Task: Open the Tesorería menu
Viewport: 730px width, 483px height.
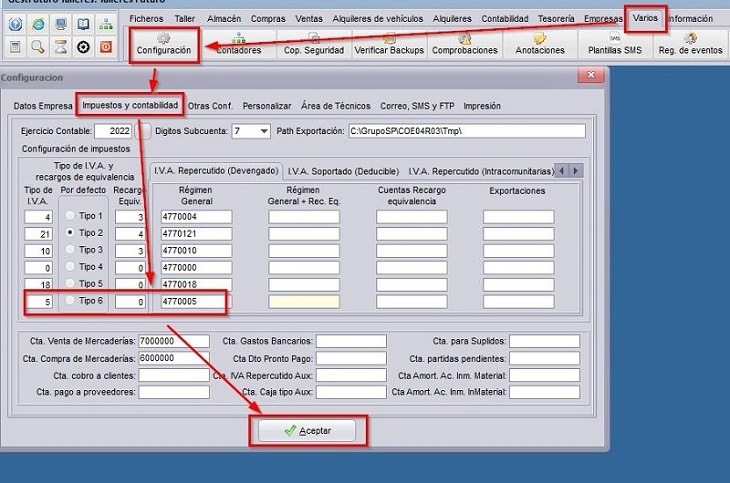Action: (556, 19)
